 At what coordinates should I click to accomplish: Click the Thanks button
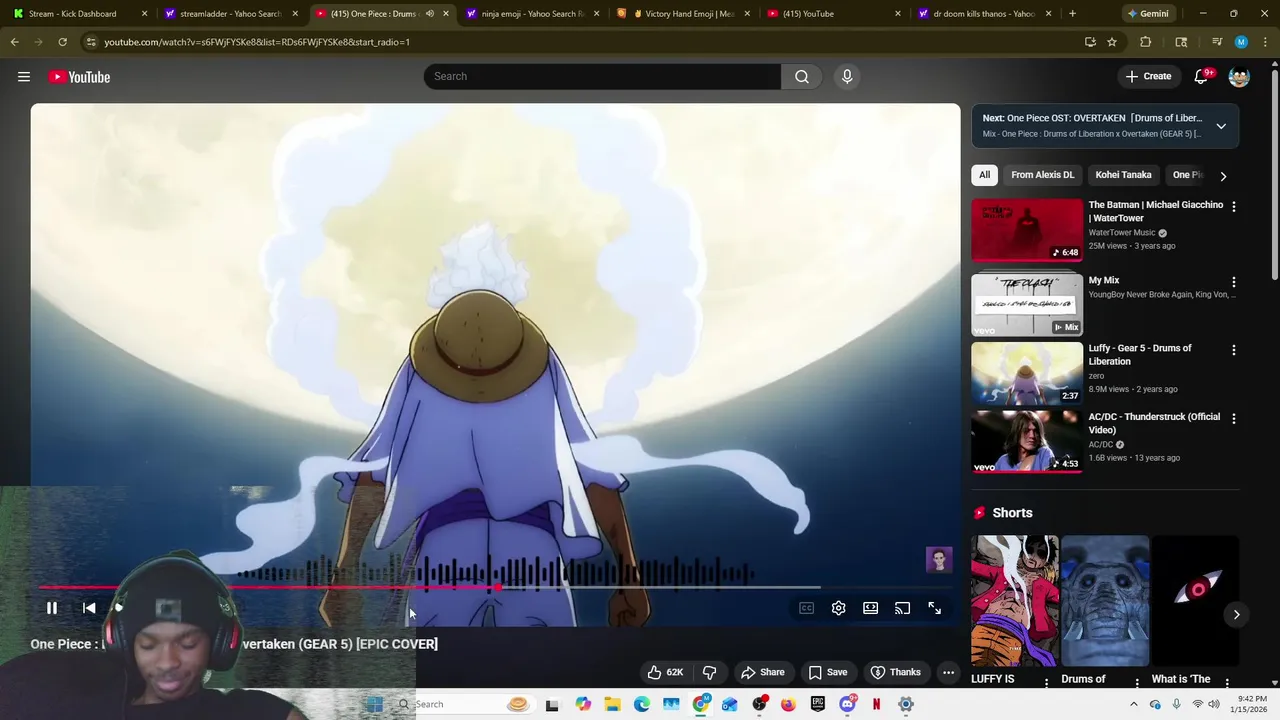coord(896,672)
